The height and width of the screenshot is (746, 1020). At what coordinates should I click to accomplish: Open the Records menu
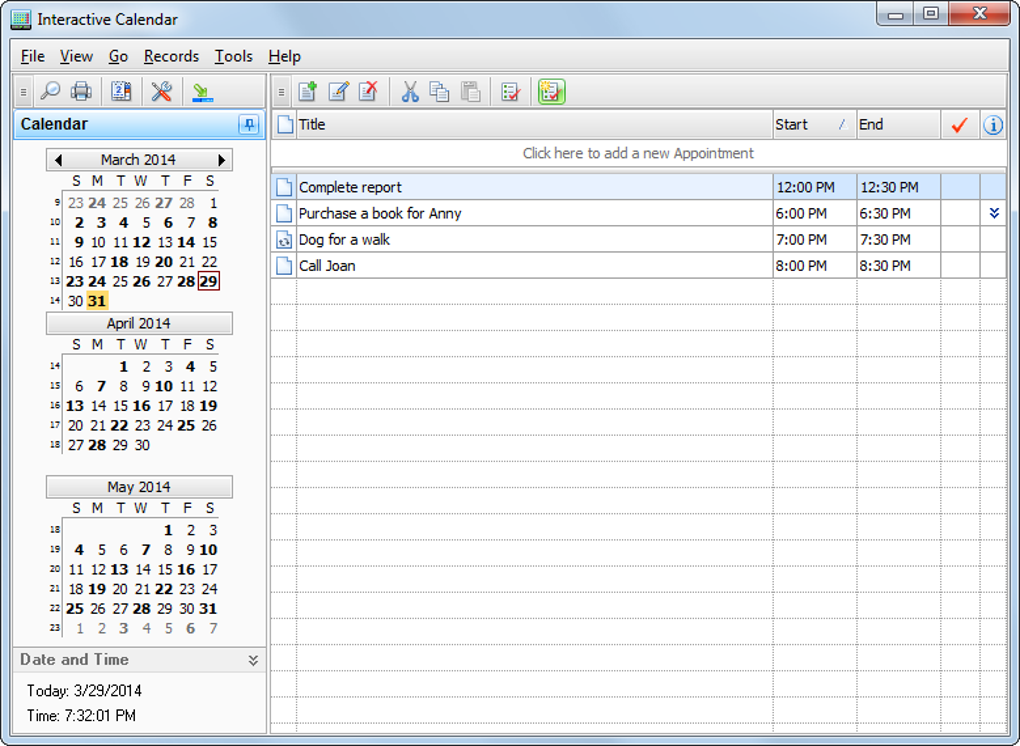click(170, 56)
